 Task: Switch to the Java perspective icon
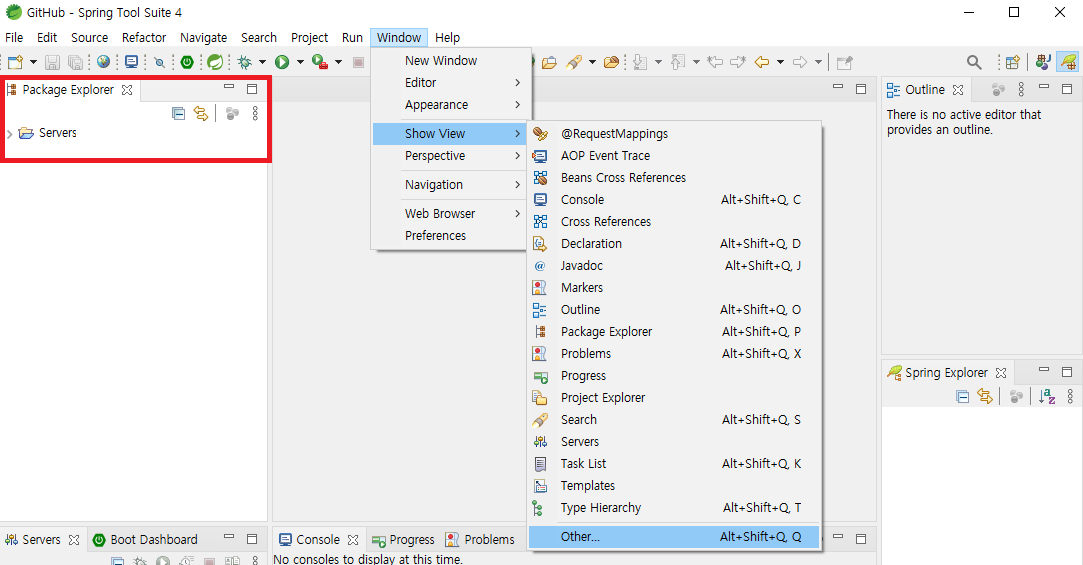(x=1043, y=62)
